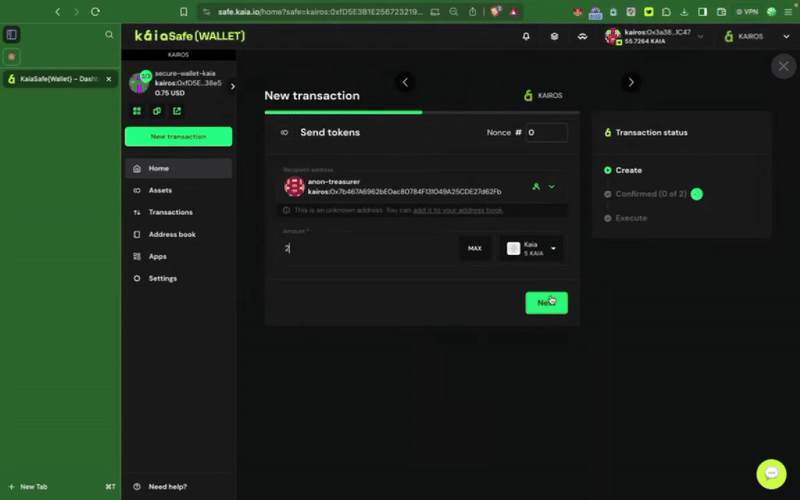Click the batch transactions stack icon
This screenshot has height=500, width=800.
[x=554, y=36]
